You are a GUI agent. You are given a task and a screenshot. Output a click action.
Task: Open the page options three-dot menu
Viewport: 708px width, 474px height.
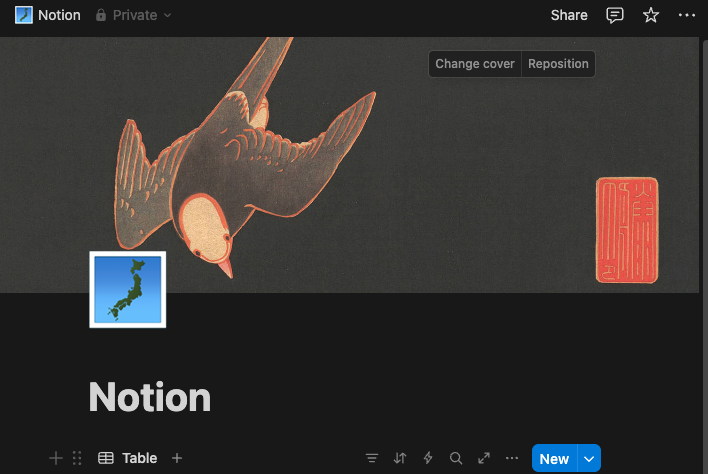pyautogui.click(x=687, y=15)
